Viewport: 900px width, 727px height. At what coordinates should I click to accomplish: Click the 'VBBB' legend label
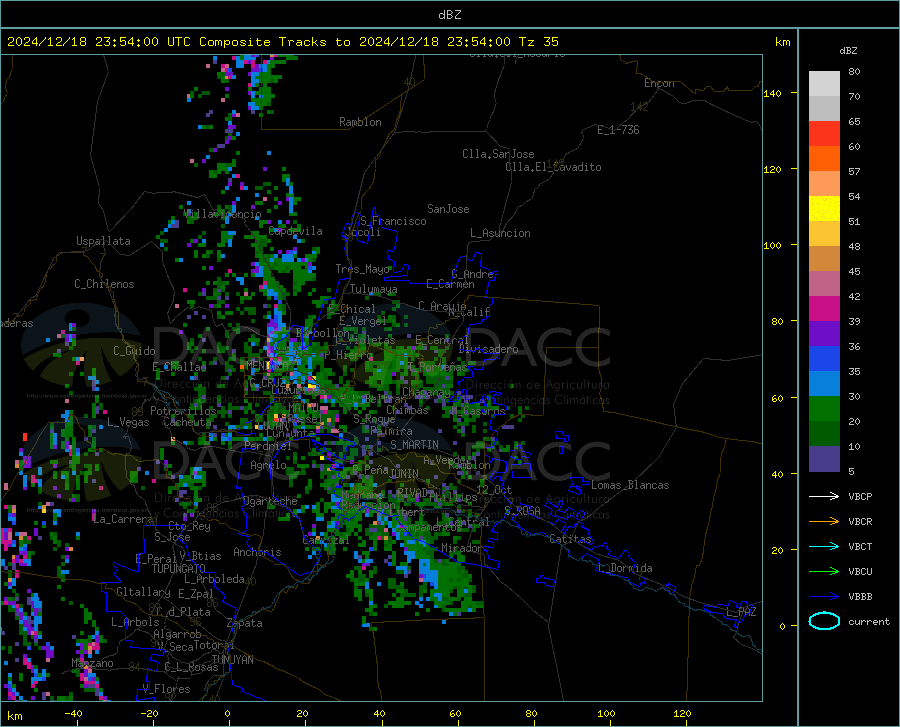coord(860,597)
